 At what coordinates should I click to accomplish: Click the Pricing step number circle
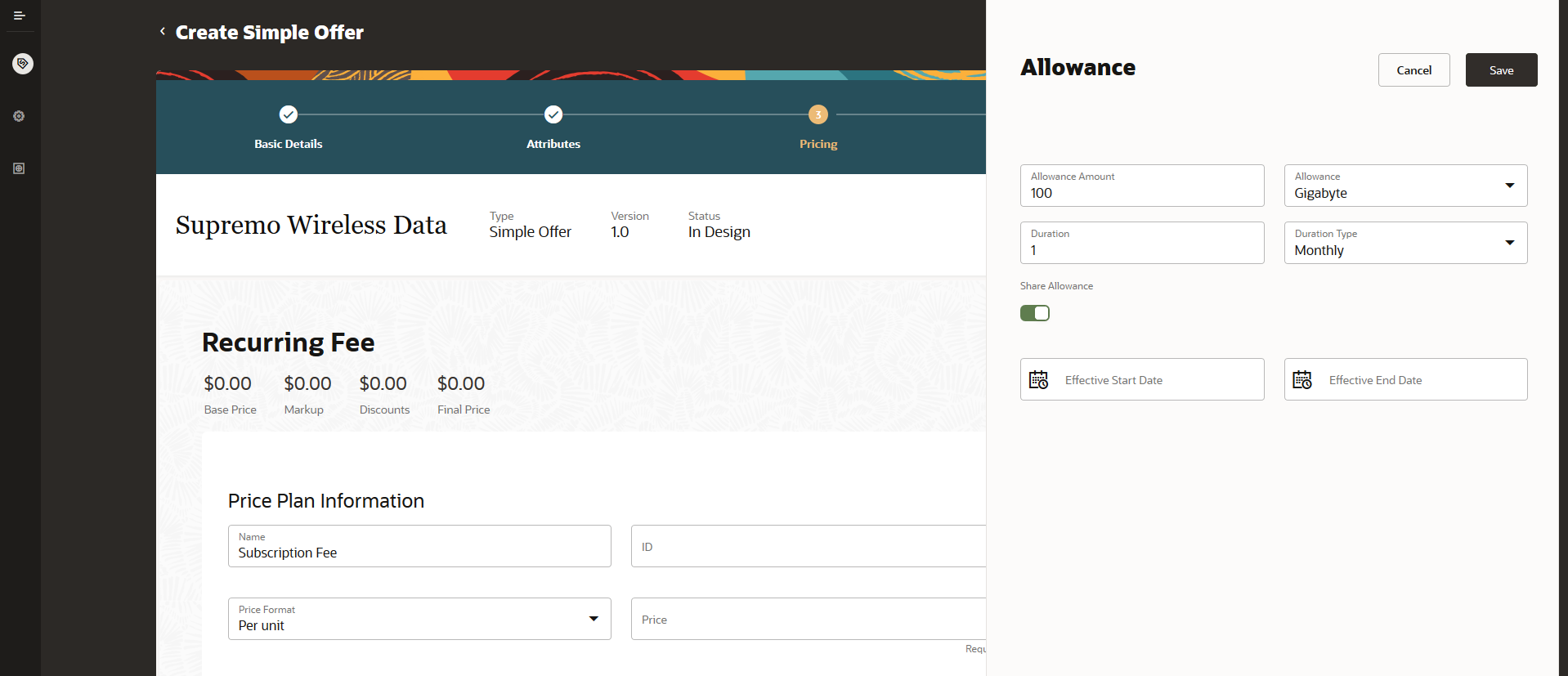pyautogui.click(x=818, y=114)
